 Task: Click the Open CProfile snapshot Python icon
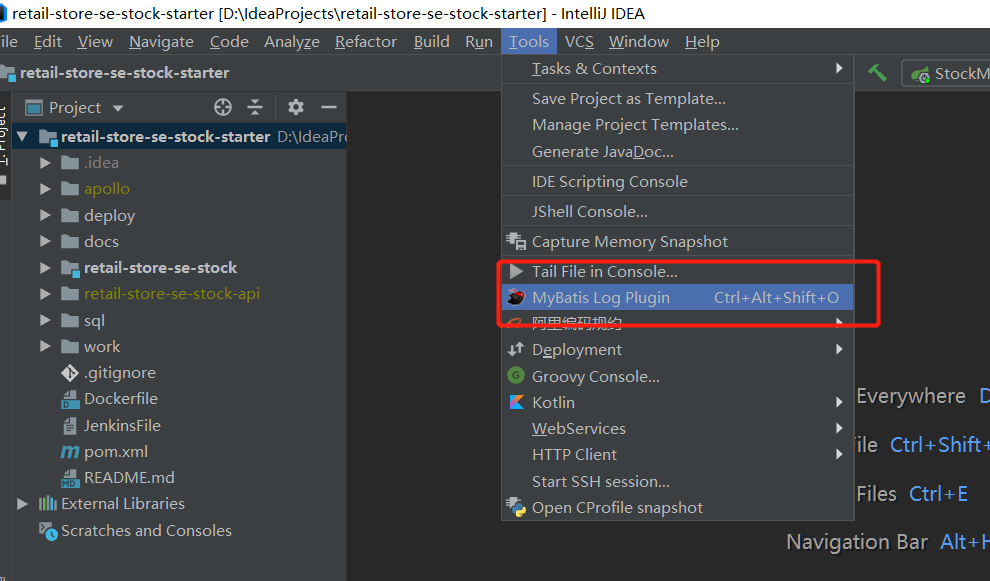coord(516,507)
